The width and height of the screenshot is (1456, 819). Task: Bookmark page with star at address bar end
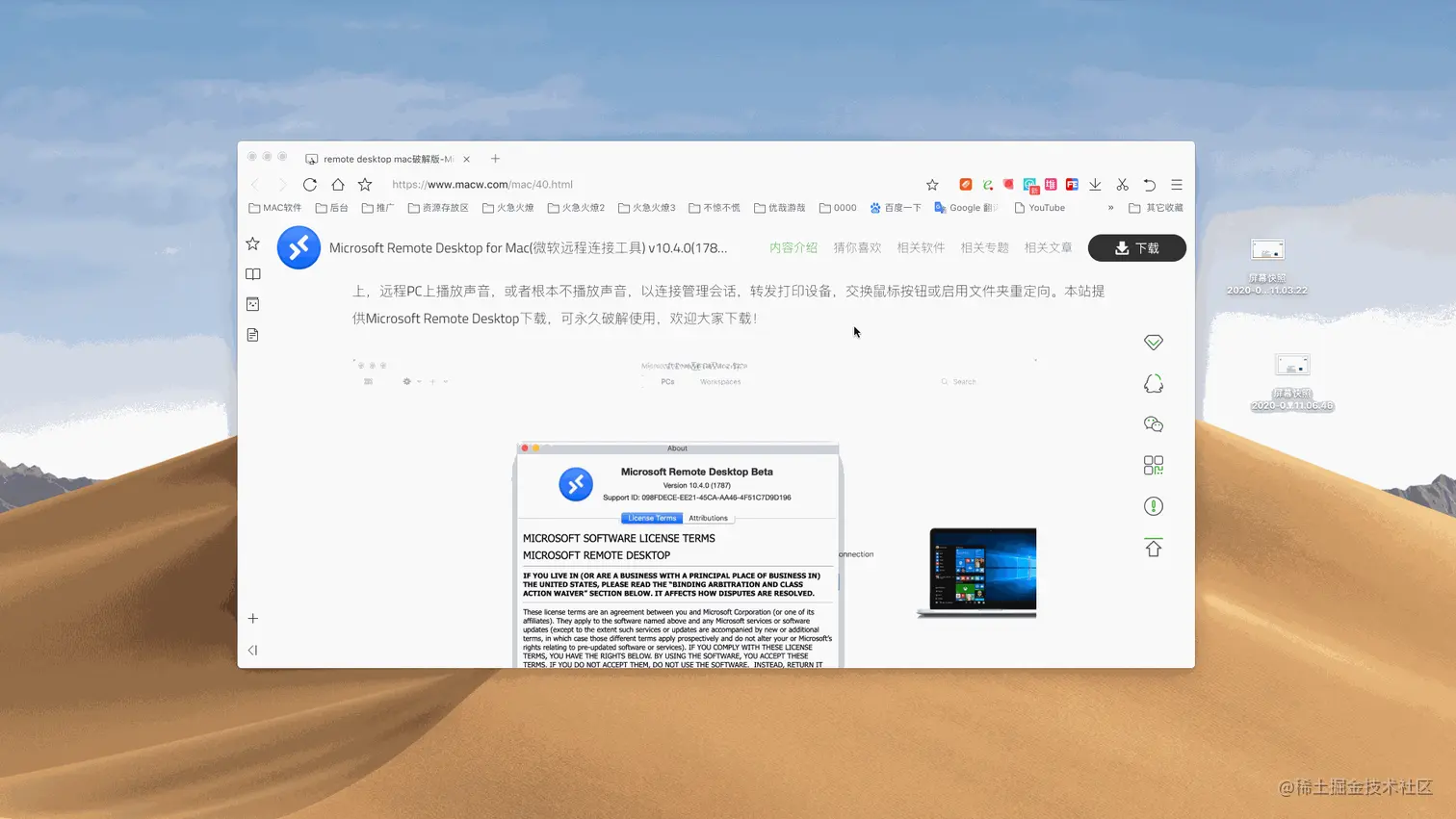932,185
